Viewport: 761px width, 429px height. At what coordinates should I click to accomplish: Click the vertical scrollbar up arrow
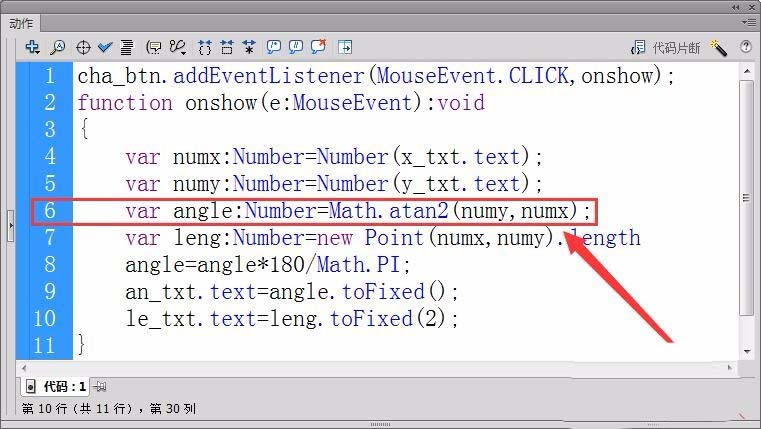pos(746,72)
